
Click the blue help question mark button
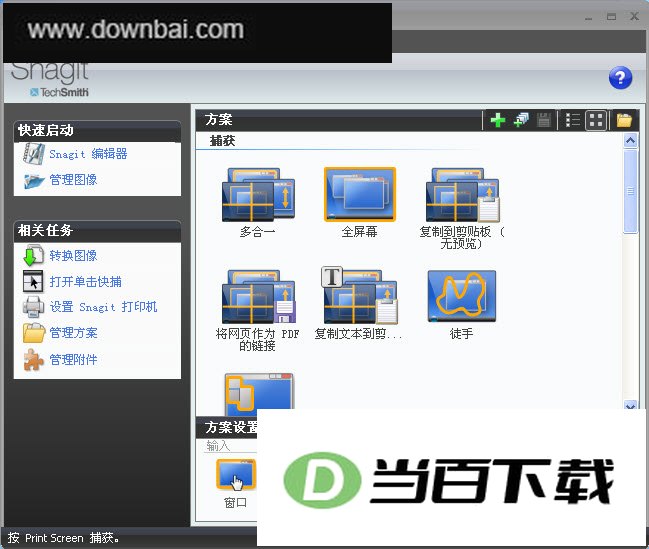coord(620,78)
